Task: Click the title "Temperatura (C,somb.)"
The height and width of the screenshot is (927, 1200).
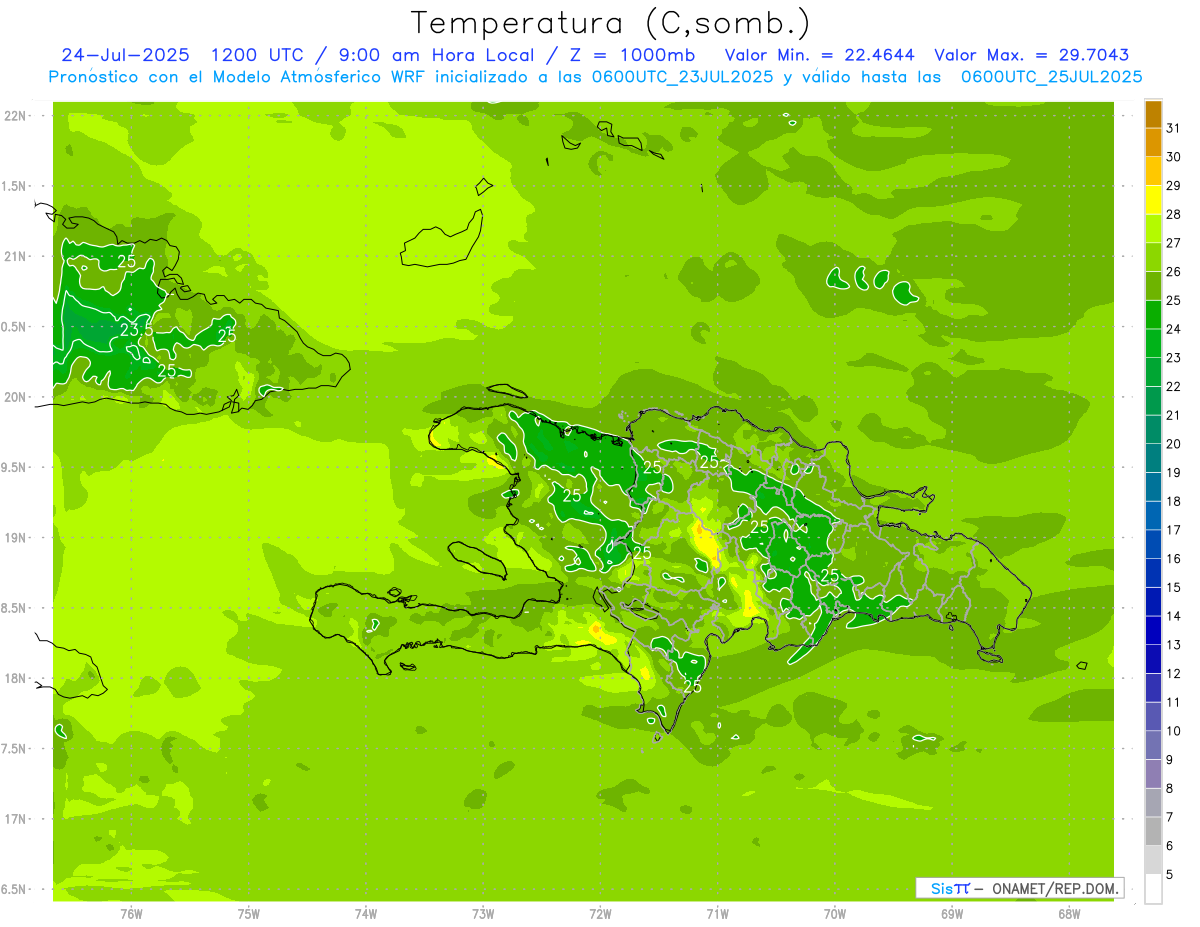Action: point(610,24)
